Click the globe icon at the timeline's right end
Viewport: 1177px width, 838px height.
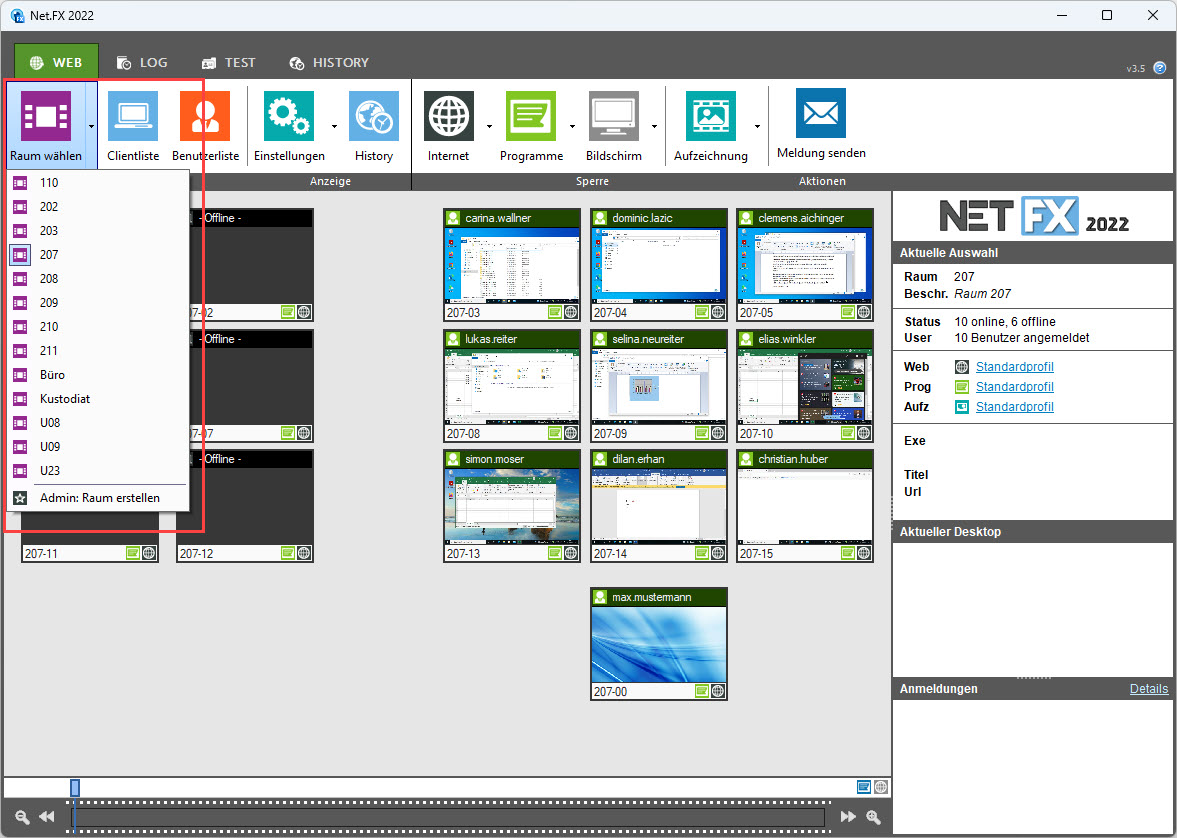(880, 787)
